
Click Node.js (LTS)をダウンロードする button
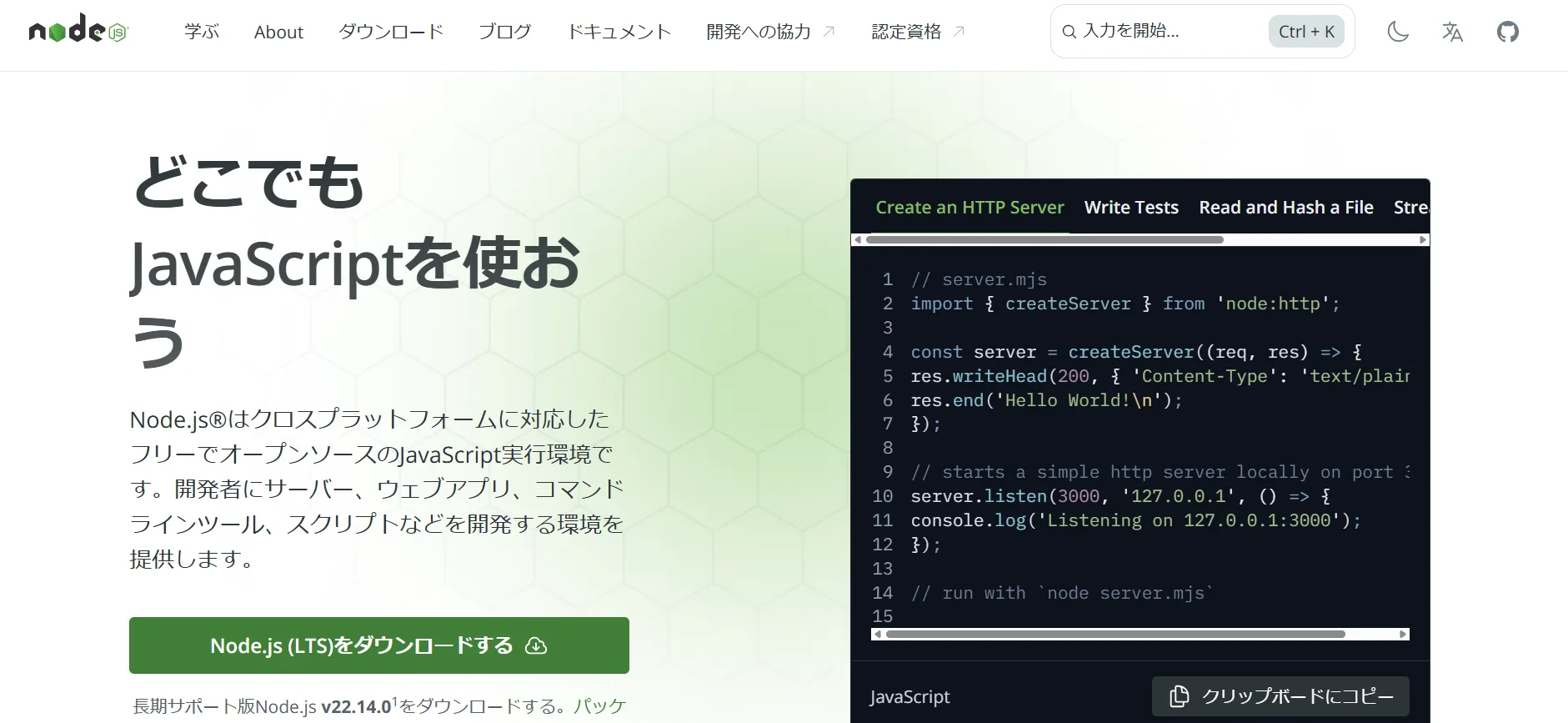[x=379, y=645]
